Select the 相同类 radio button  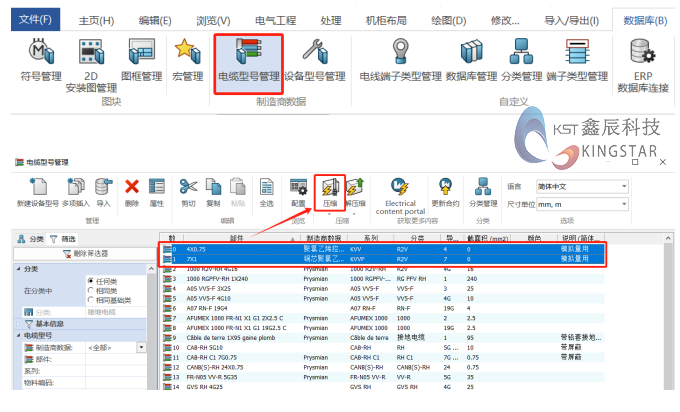[x=89, y=291]
